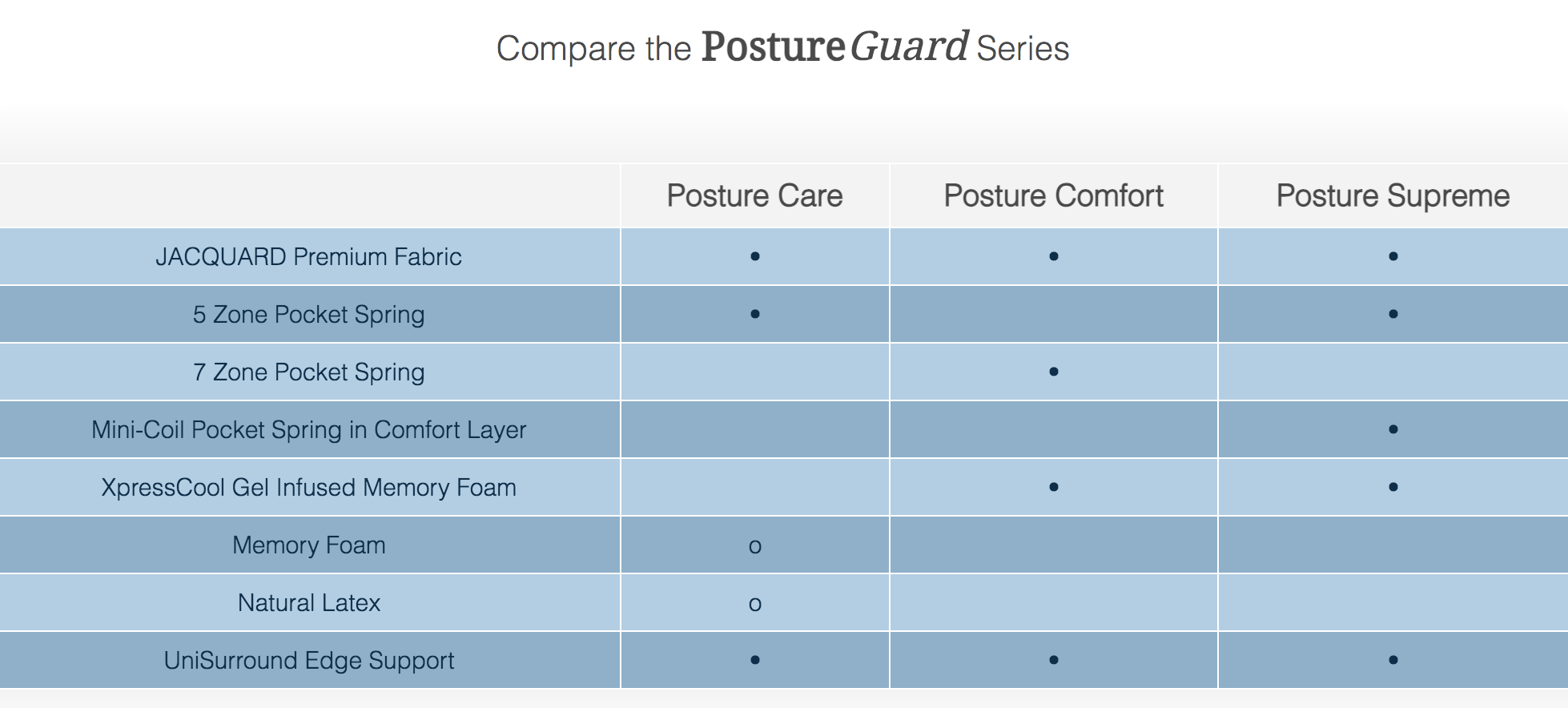The height and width of the screenshot is (708, 1568).
Task: Click the Compare the PostureGuard Series heading
Action: click(782, 47)
